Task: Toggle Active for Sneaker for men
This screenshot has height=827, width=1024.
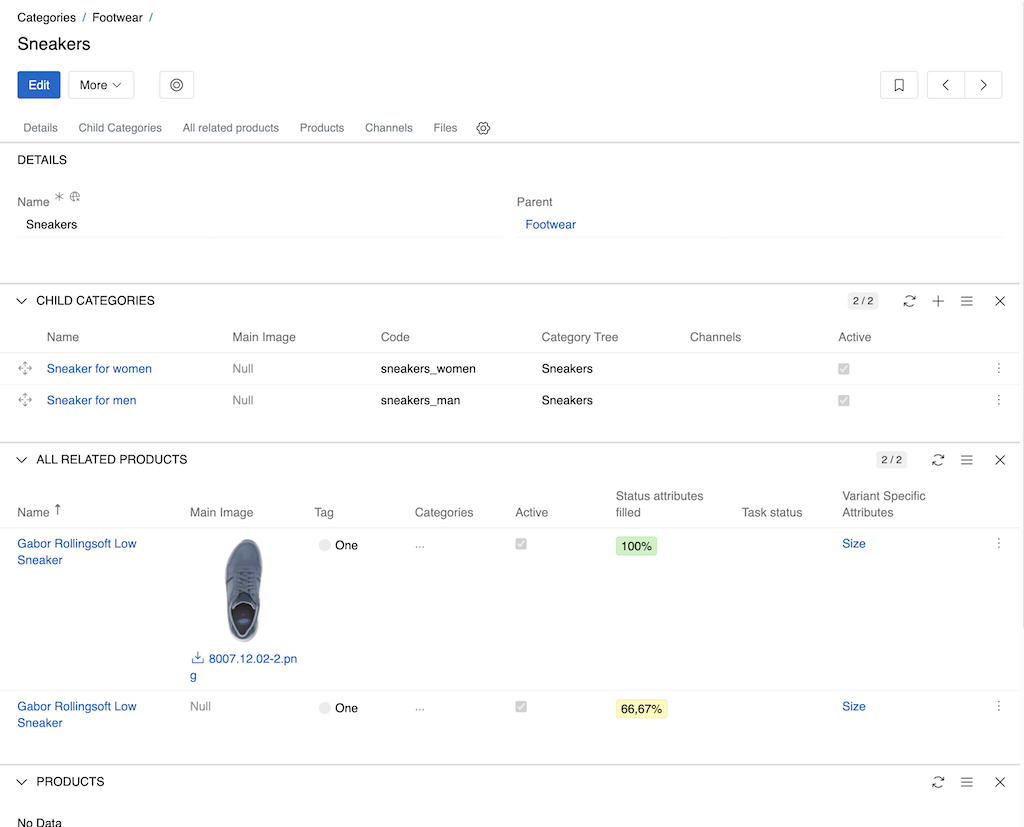Action: click(843, 400)
